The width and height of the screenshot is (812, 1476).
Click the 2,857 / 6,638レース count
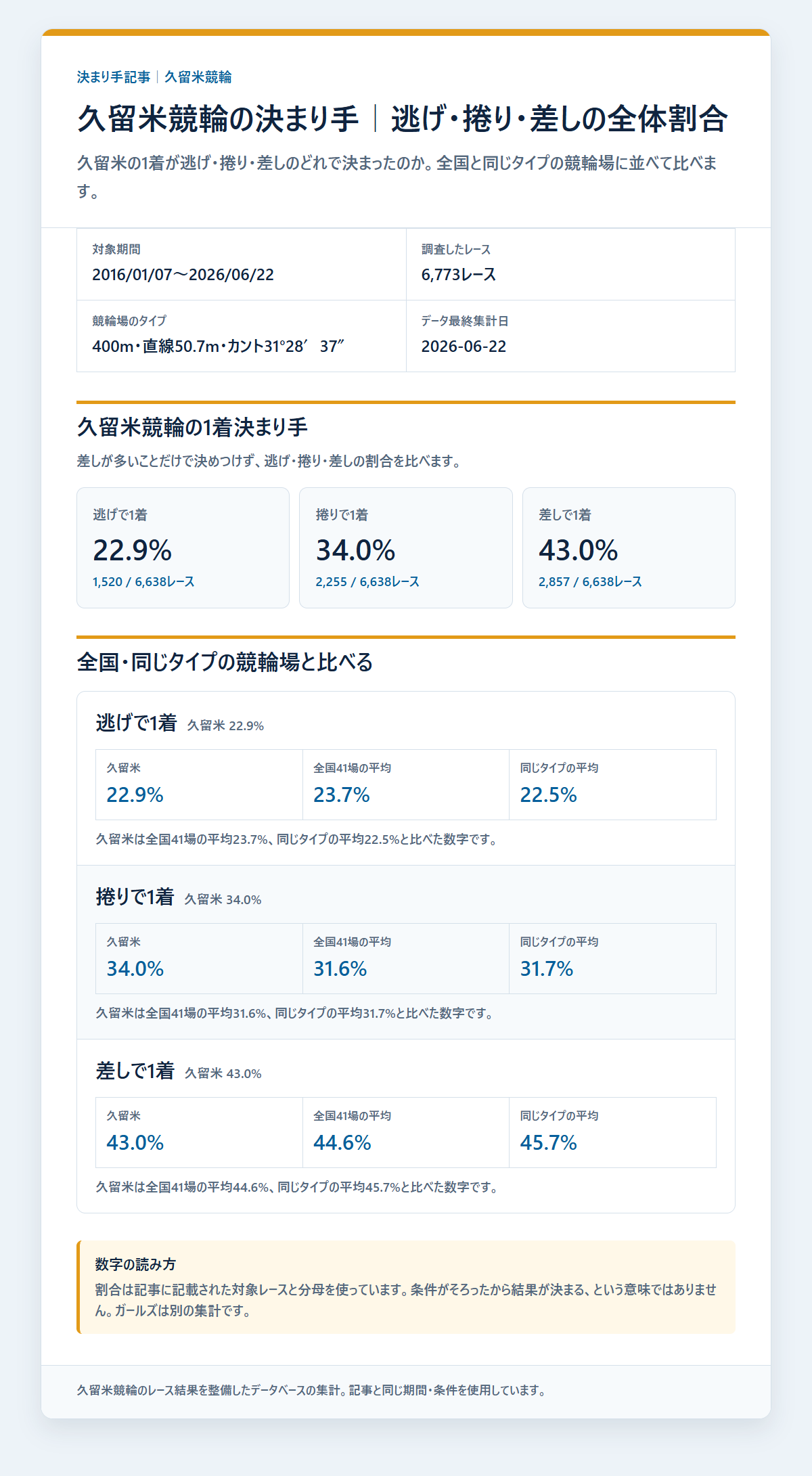pos(590,582)
